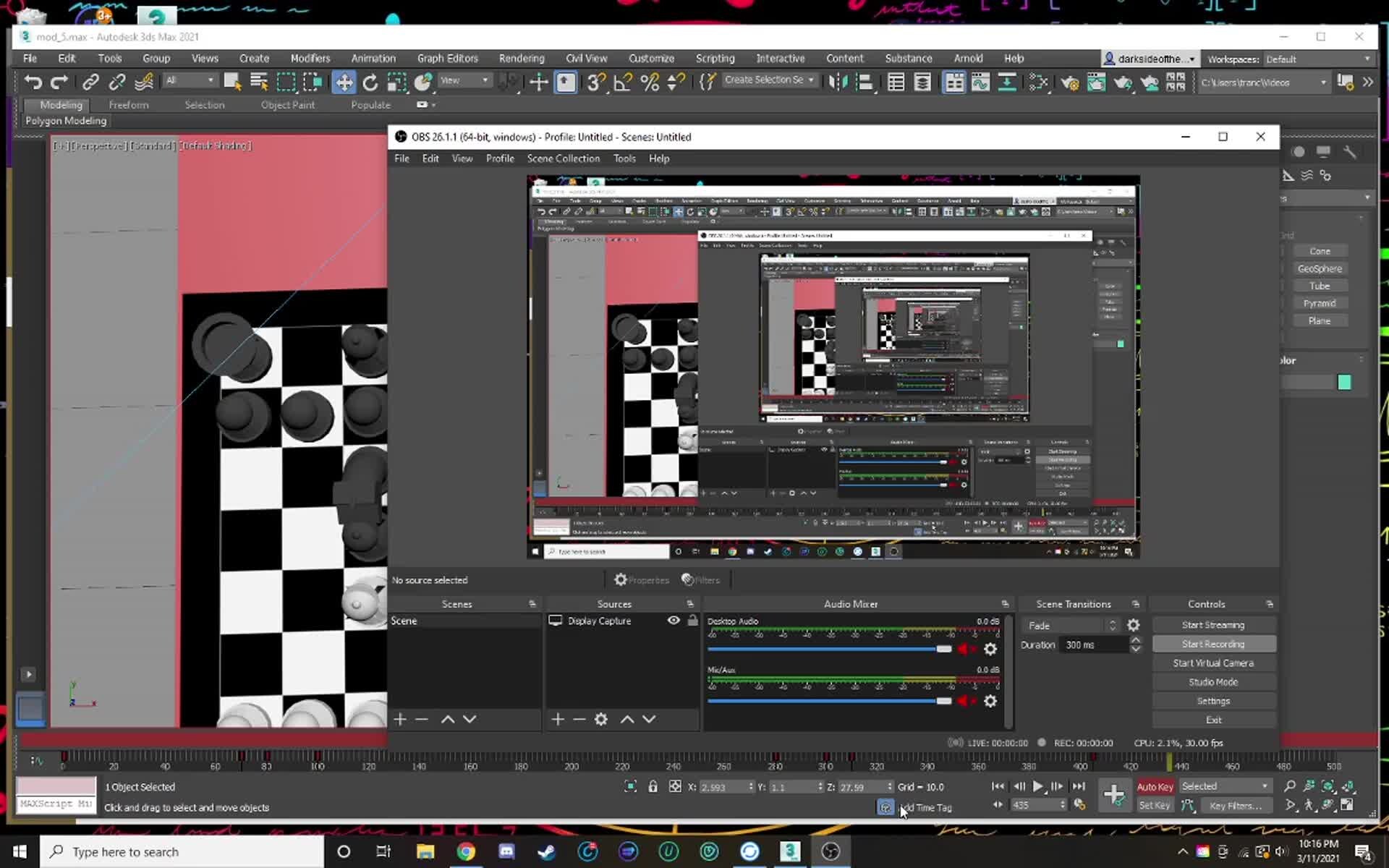This screenshot has height=868, width=1389.
Task: Click the Start Recording button
Action: click(1212, 644)
